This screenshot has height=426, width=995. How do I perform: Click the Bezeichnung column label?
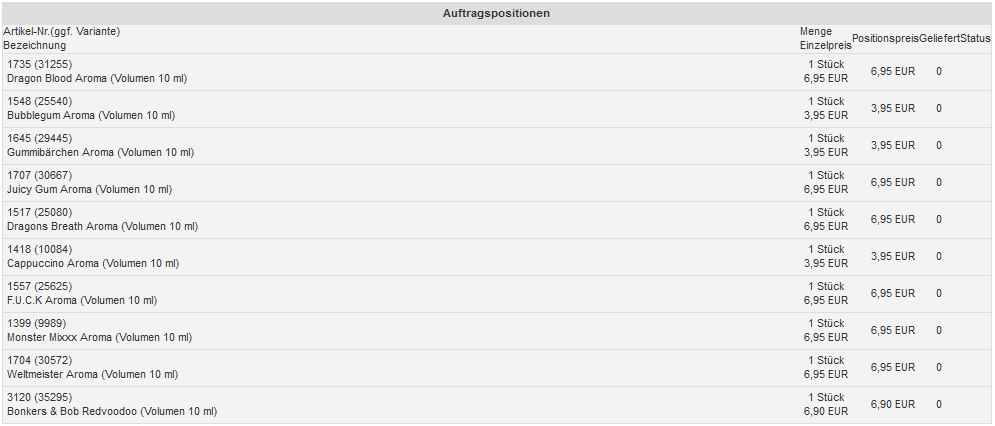35,45
